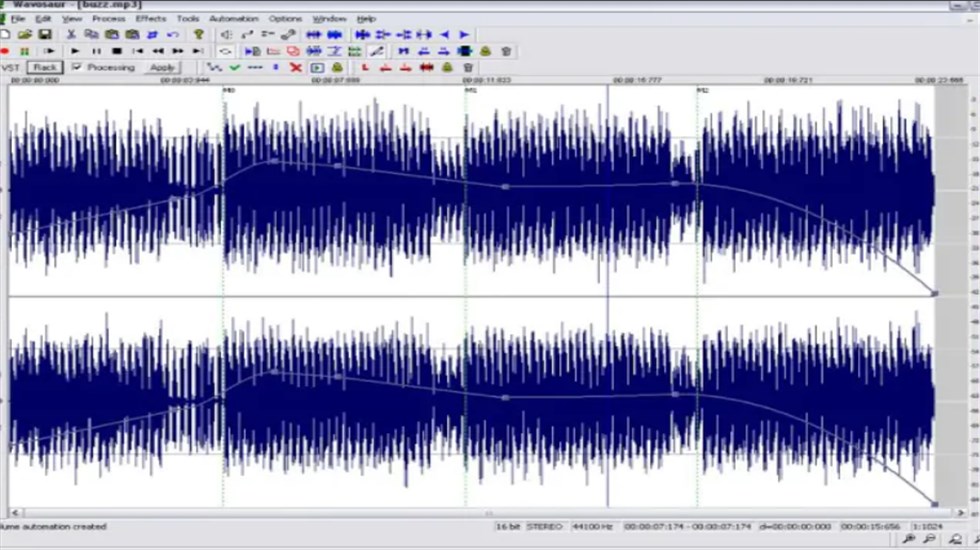The width and height of the screenshot is (980, 550).
Task: Click the horizontal scrollbar left arrow
Action: pos(15,512)
